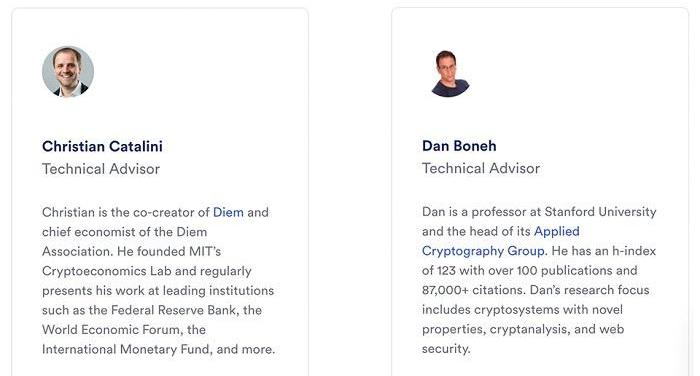Viewport: 700px width, 376px height.
Task: Click the words 'Stanford University' in Dan's bio
Action: (x=600, y=212)
